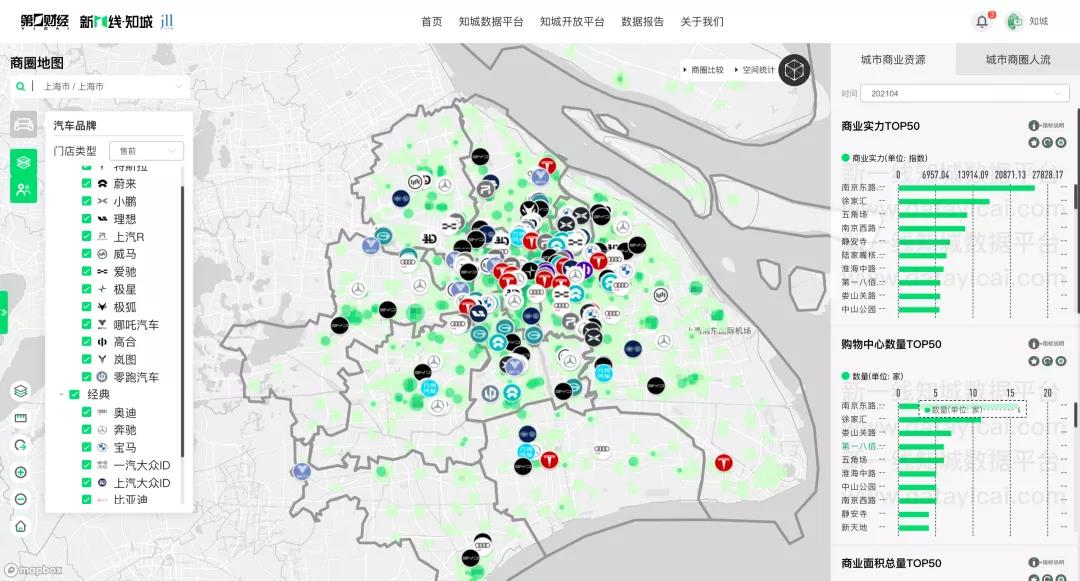Screen dimensions: 1080x581
Task: Uncheck the 蔚来 brand checkbox
Action: 87,184
